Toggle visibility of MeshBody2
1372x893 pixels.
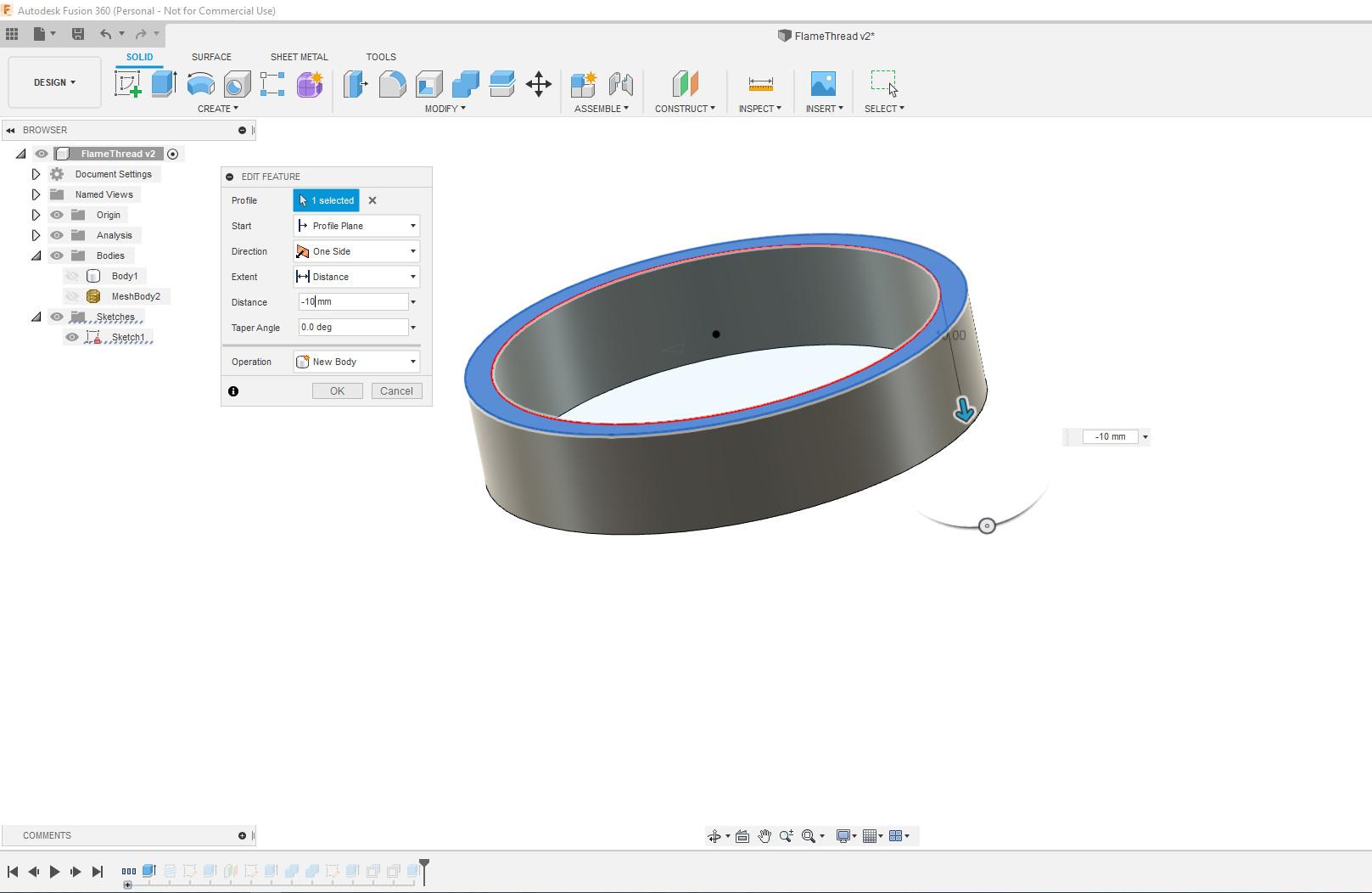(x=72, y=296)
